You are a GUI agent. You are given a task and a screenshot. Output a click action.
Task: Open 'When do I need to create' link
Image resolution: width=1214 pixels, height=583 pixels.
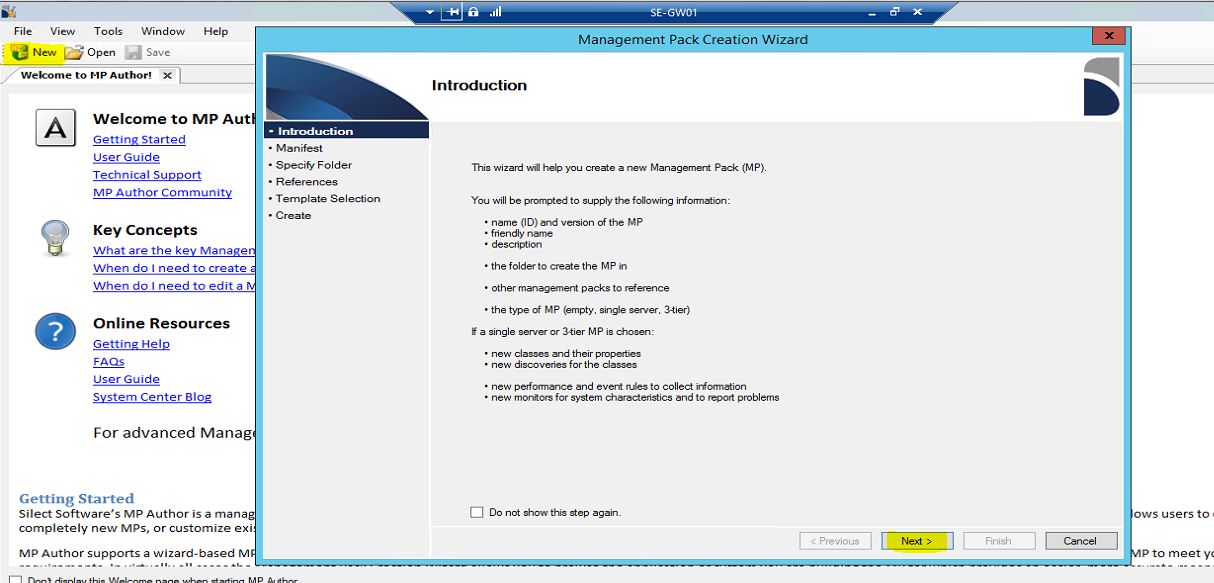pos(174,268)
